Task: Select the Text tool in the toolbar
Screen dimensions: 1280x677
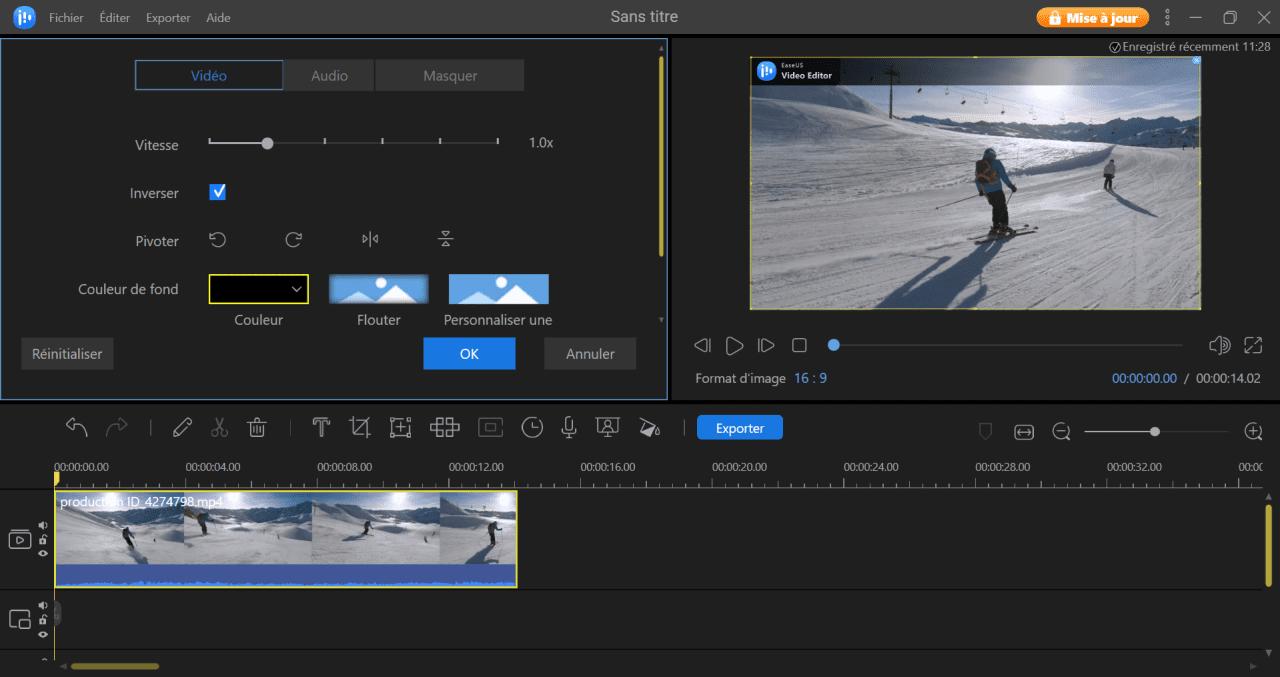Action: (x=321, y=427)
